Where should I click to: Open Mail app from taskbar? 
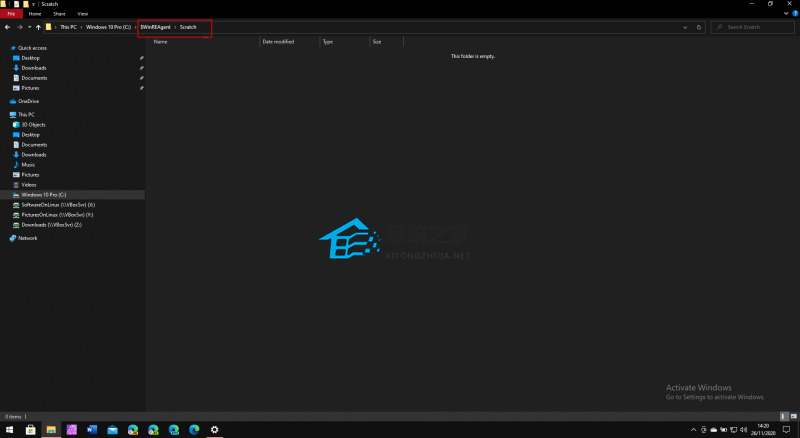pos(112,430)
